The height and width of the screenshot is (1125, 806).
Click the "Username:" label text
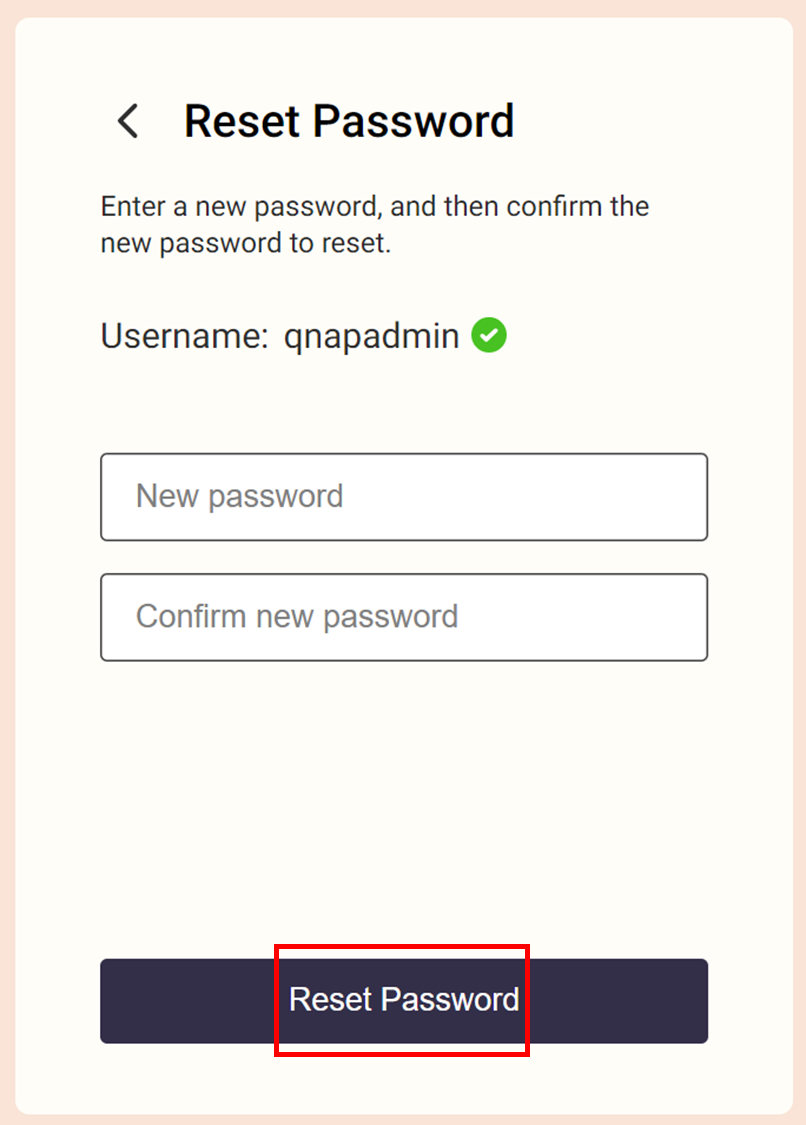point(185,336)
